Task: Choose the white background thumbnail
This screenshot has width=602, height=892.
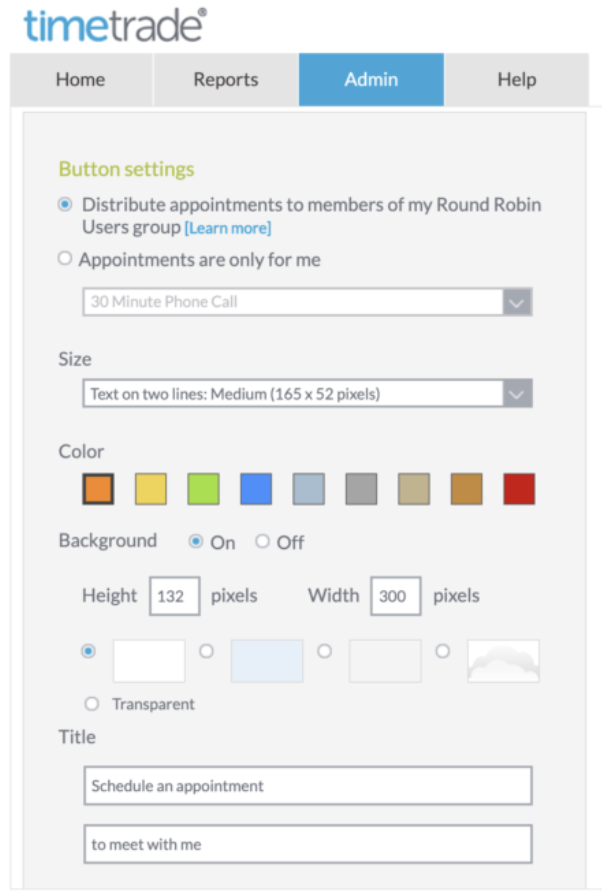Action: [x=149, y=660]
